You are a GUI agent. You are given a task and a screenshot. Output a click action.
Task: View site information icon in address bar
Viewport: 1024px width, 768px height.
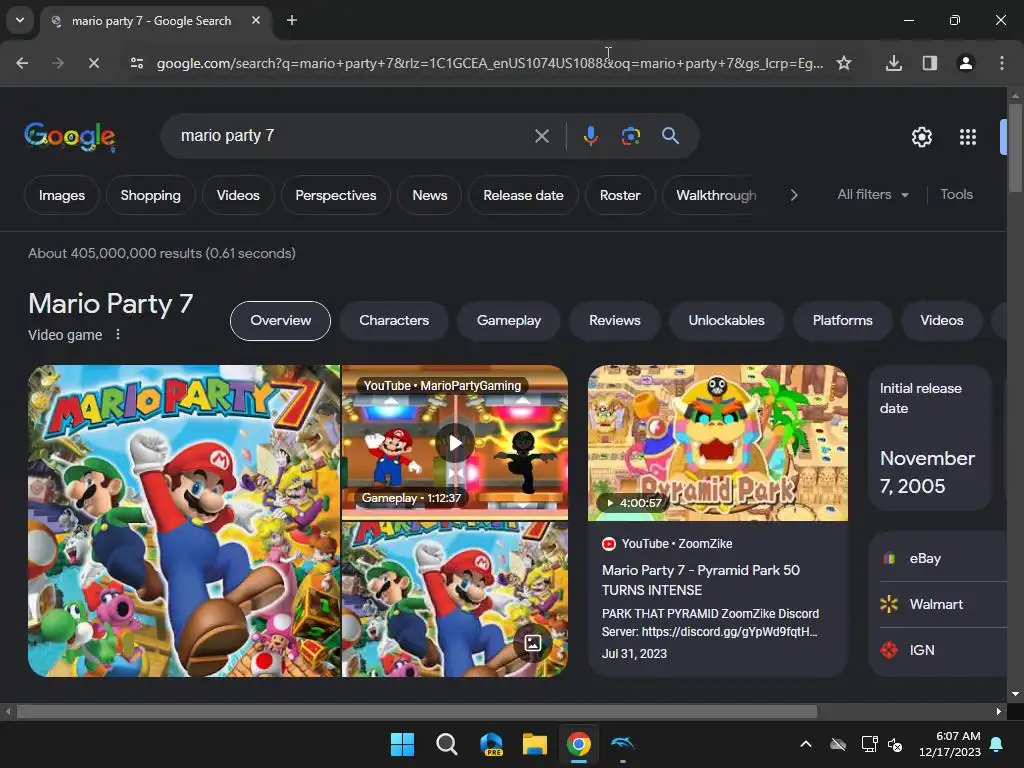pos(136,63)
